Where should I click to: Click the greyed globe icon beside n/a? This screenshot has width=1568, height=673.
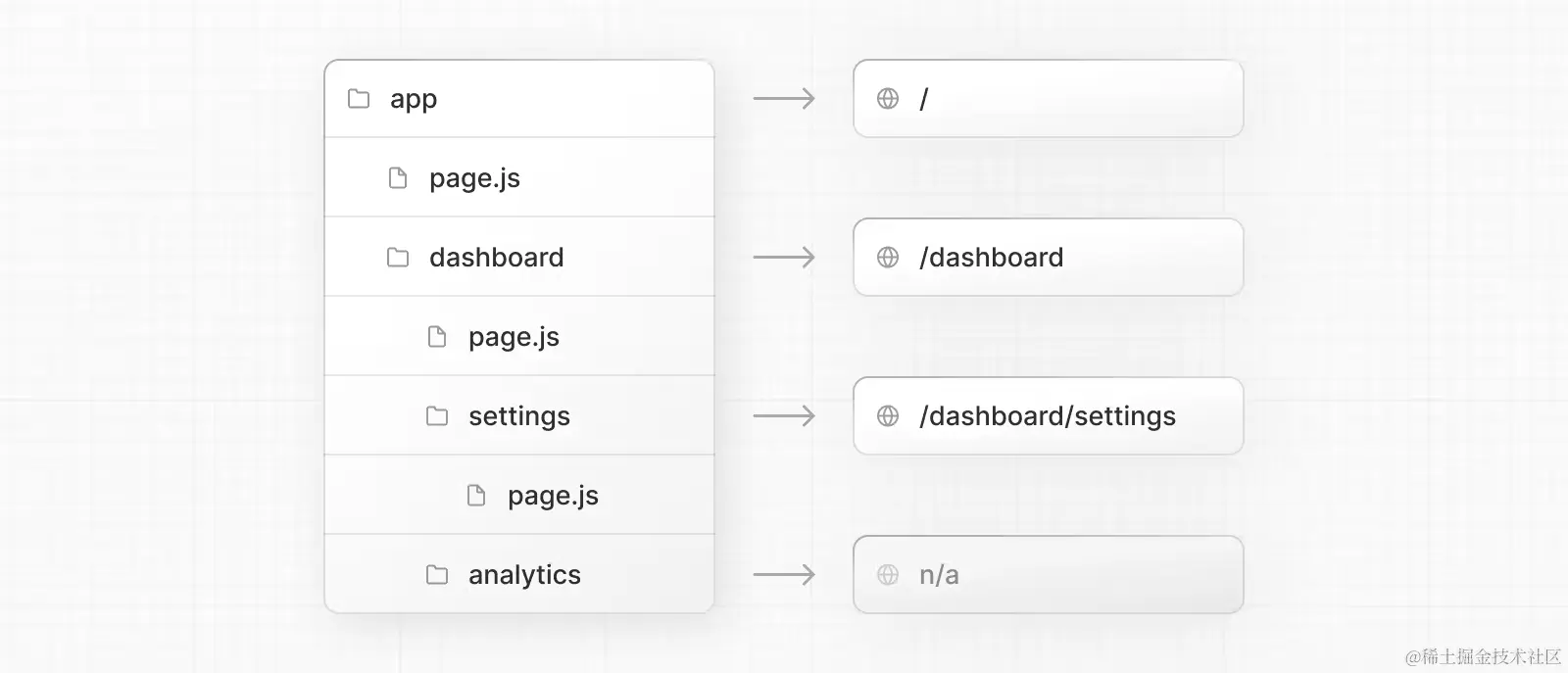pyautogui.click(x=888, y=575)
